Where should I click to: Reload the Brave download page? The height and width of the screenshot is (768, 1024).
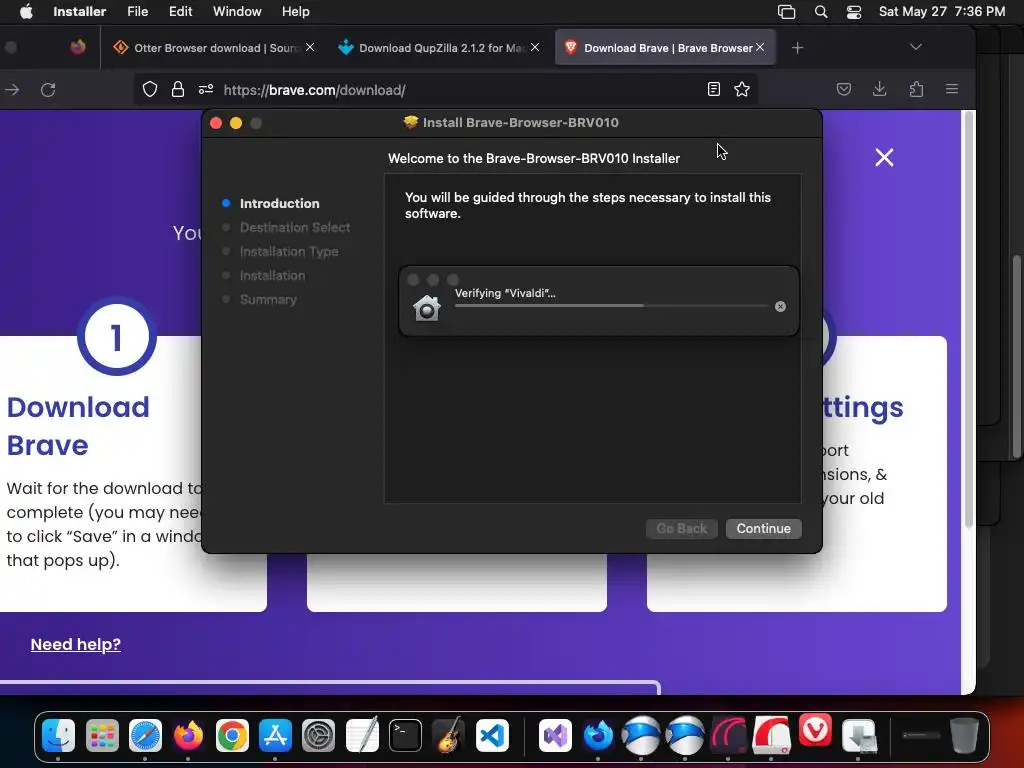click(48, 89)
